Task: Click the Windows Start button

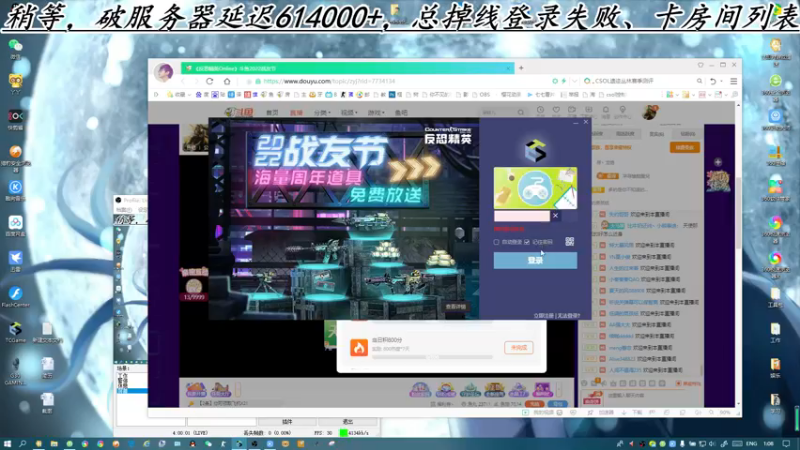Action: pyautogui.click(x=7, y=444)
